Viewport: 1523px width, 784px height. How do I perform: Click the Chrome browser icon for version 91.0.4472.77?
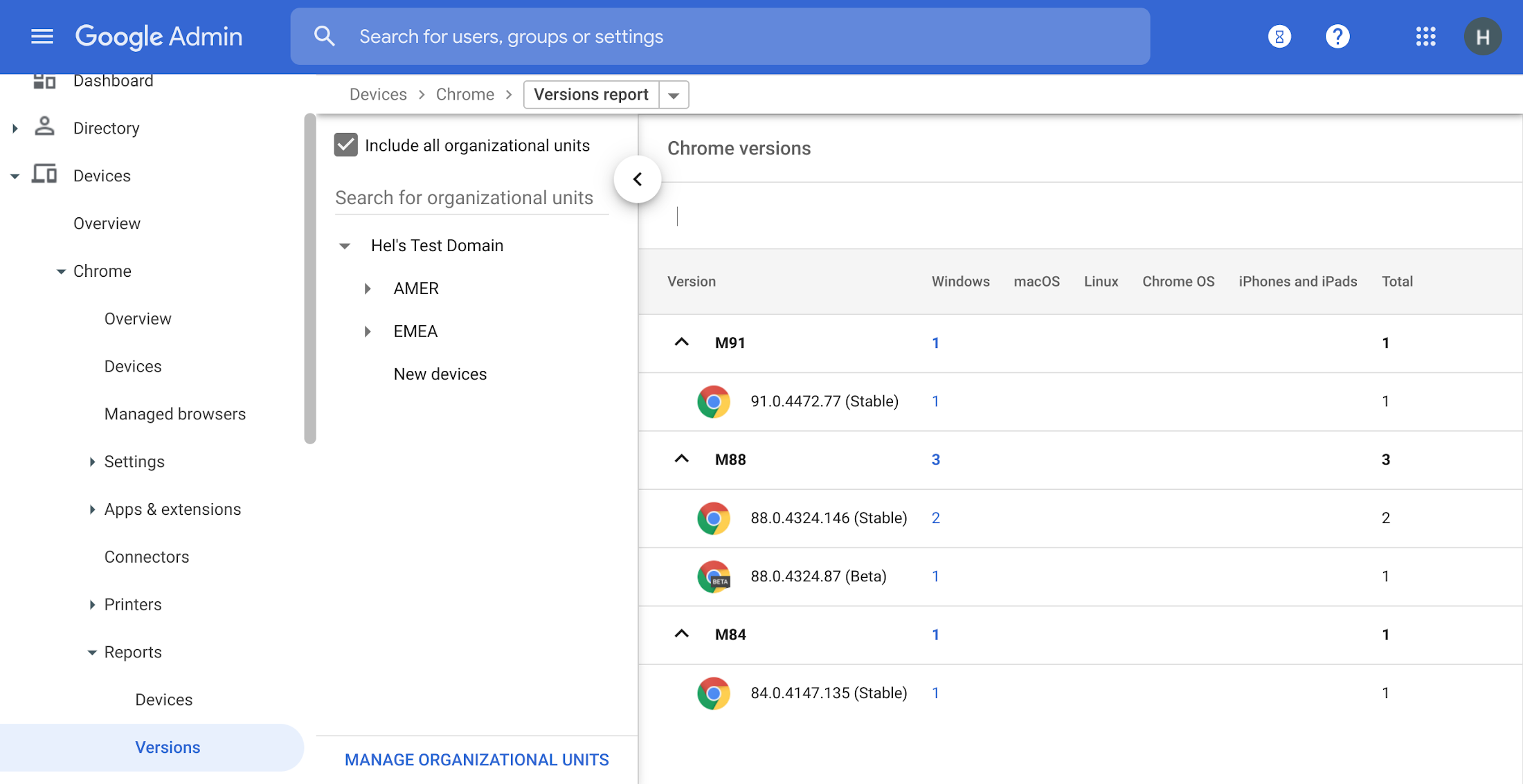click(x=714, y=400)
